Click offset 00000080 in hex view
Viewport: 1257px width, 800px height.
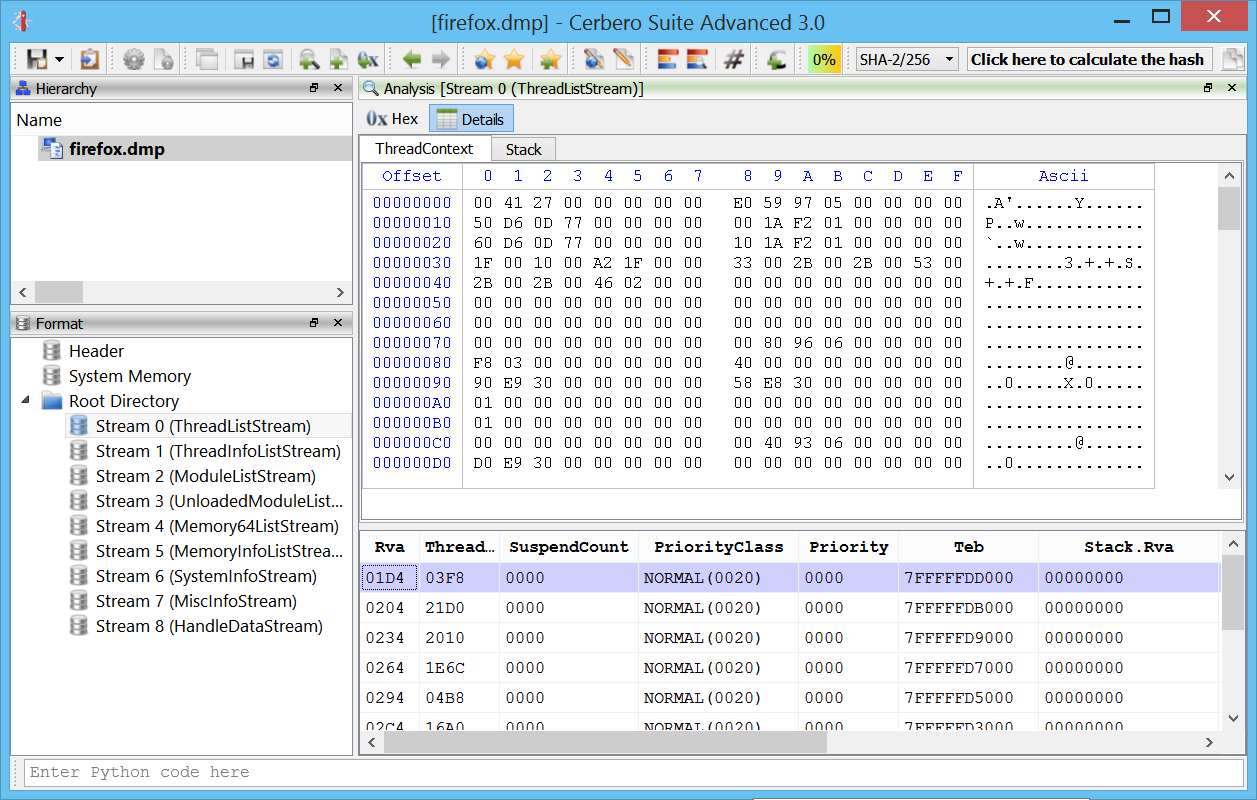click(x=412, y=363)
